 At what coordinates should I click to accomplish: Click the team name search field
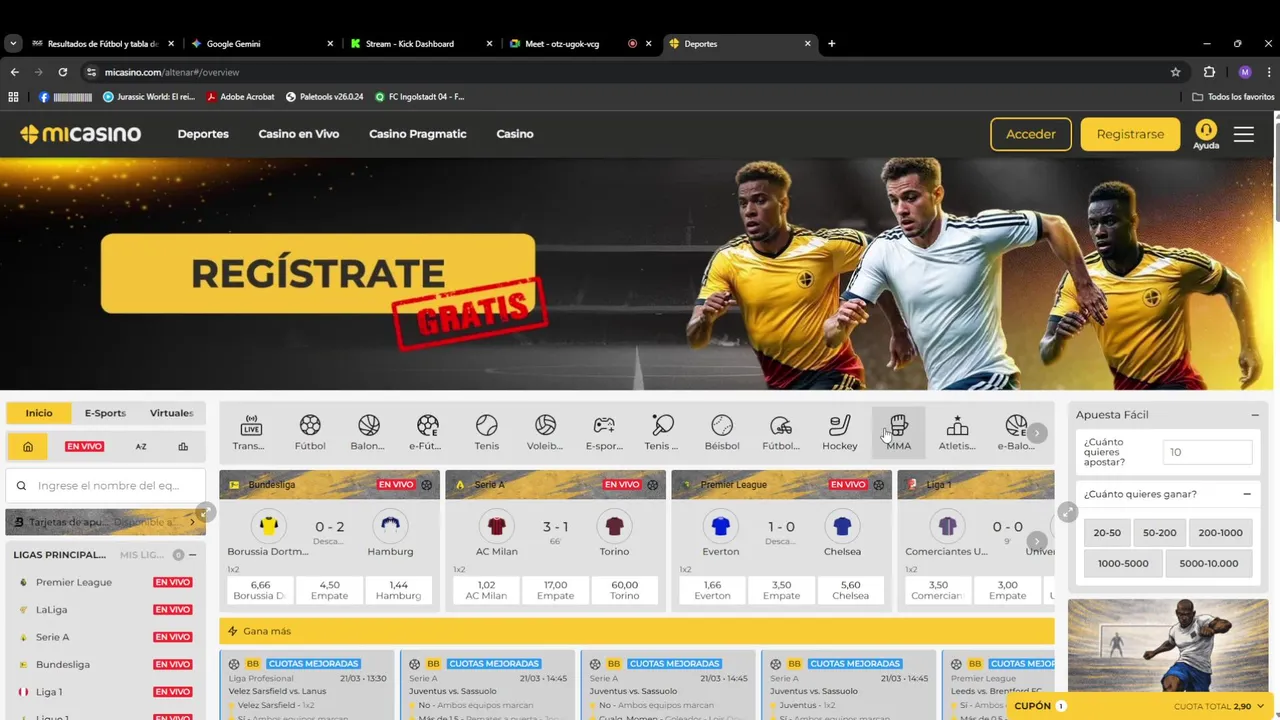pyautogui.click(x=105, y=486)
